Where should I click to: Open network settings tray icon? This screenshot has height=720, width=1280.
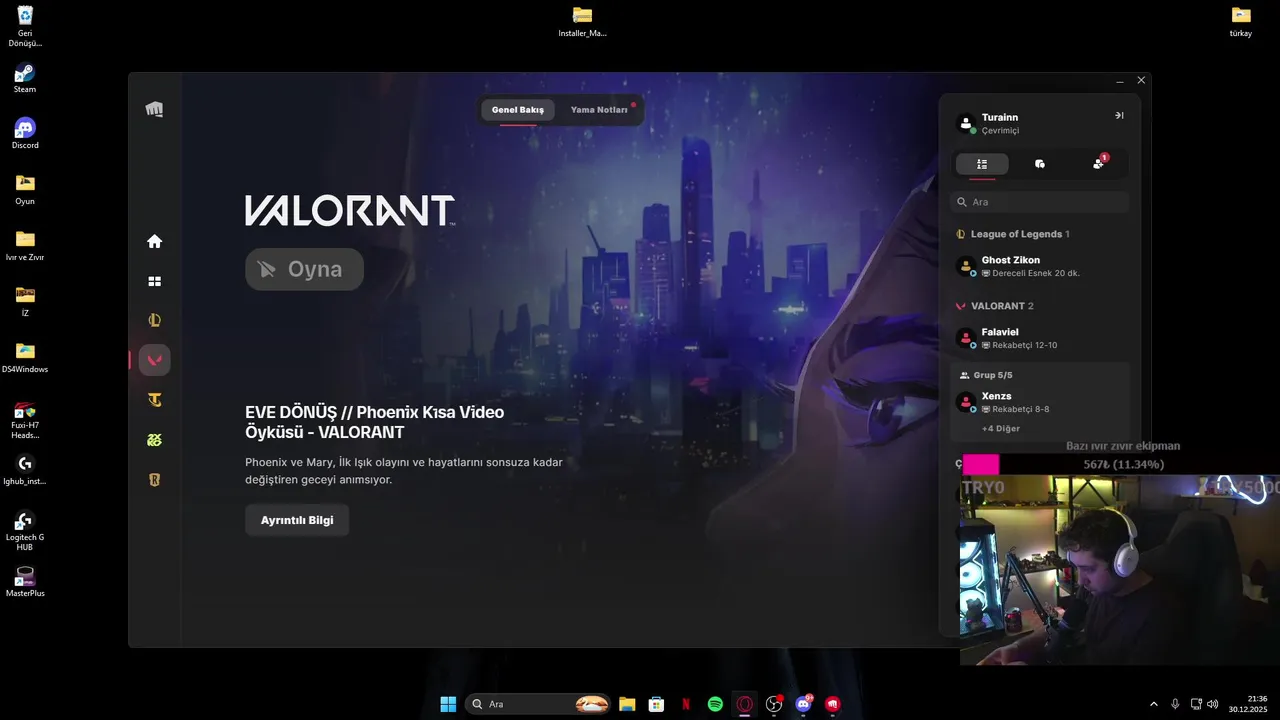[x=1196, y=704]
